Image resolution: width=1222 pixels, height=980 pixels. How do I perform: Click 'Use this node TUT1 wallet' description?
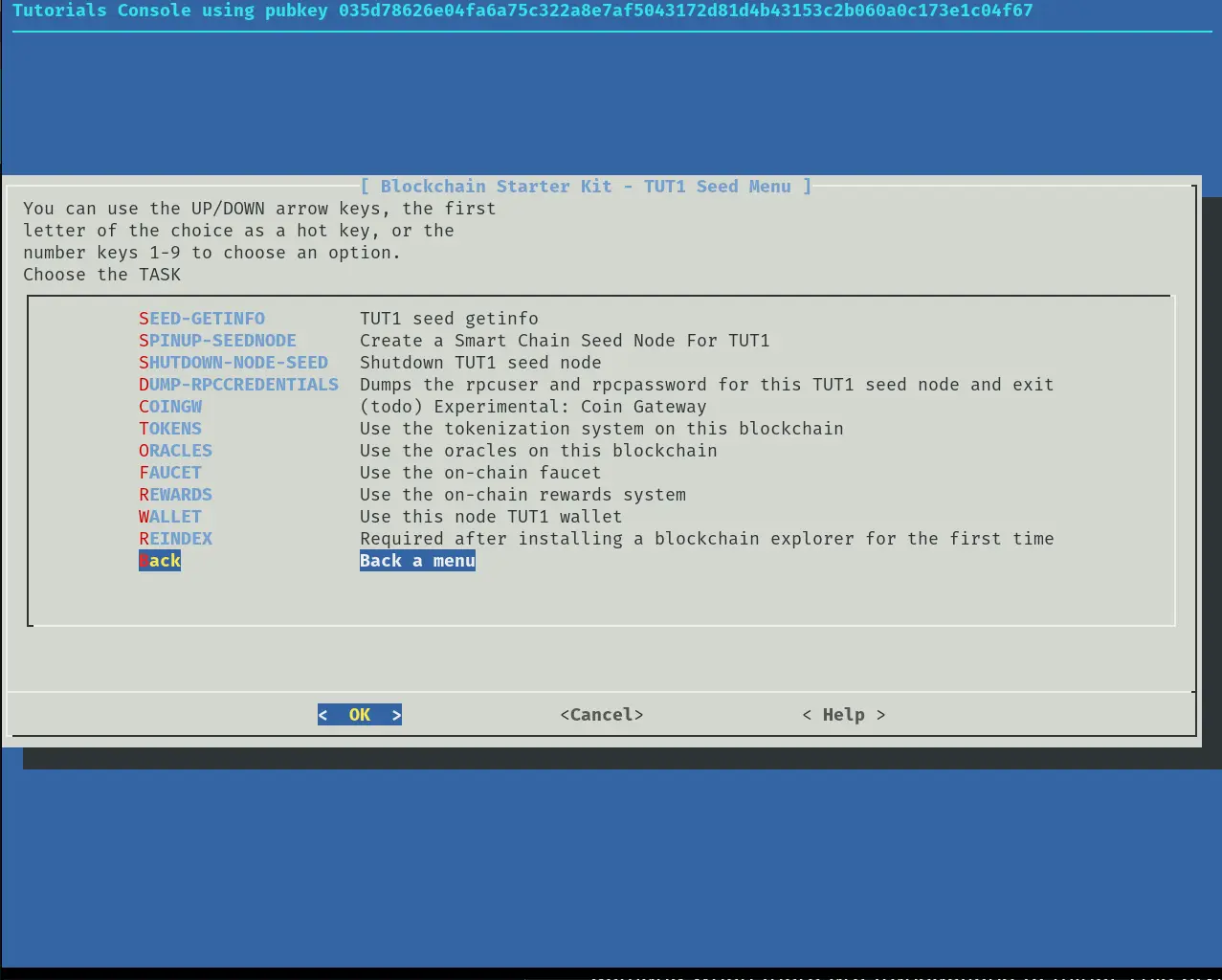click(x=491, y=517)
